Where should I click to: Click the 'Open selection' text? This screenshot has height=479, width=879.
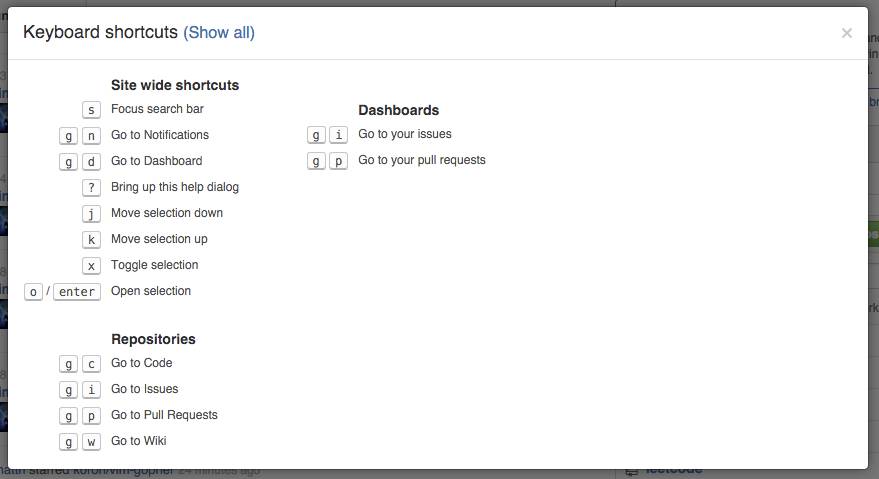(x=151, y=291)
